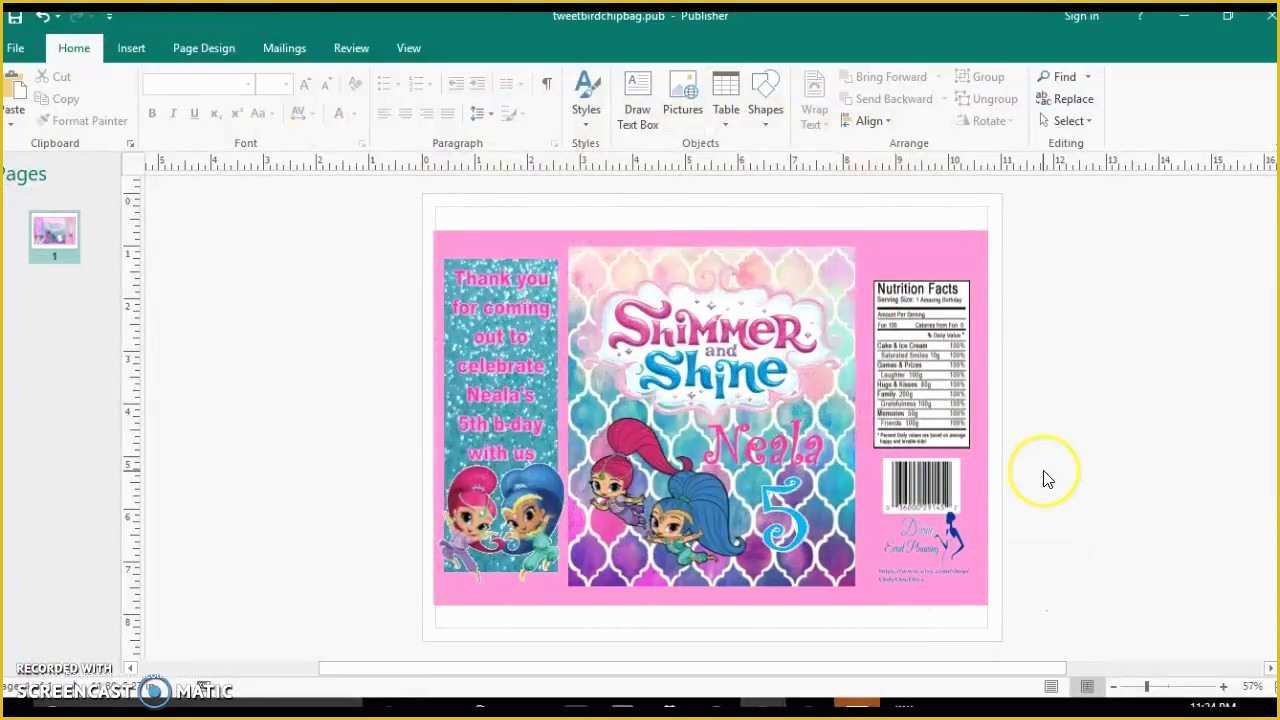The width and height of the screenshot is (1280, 720).
Task: Expand the bullets list dropdown
Action: (398, 85)
